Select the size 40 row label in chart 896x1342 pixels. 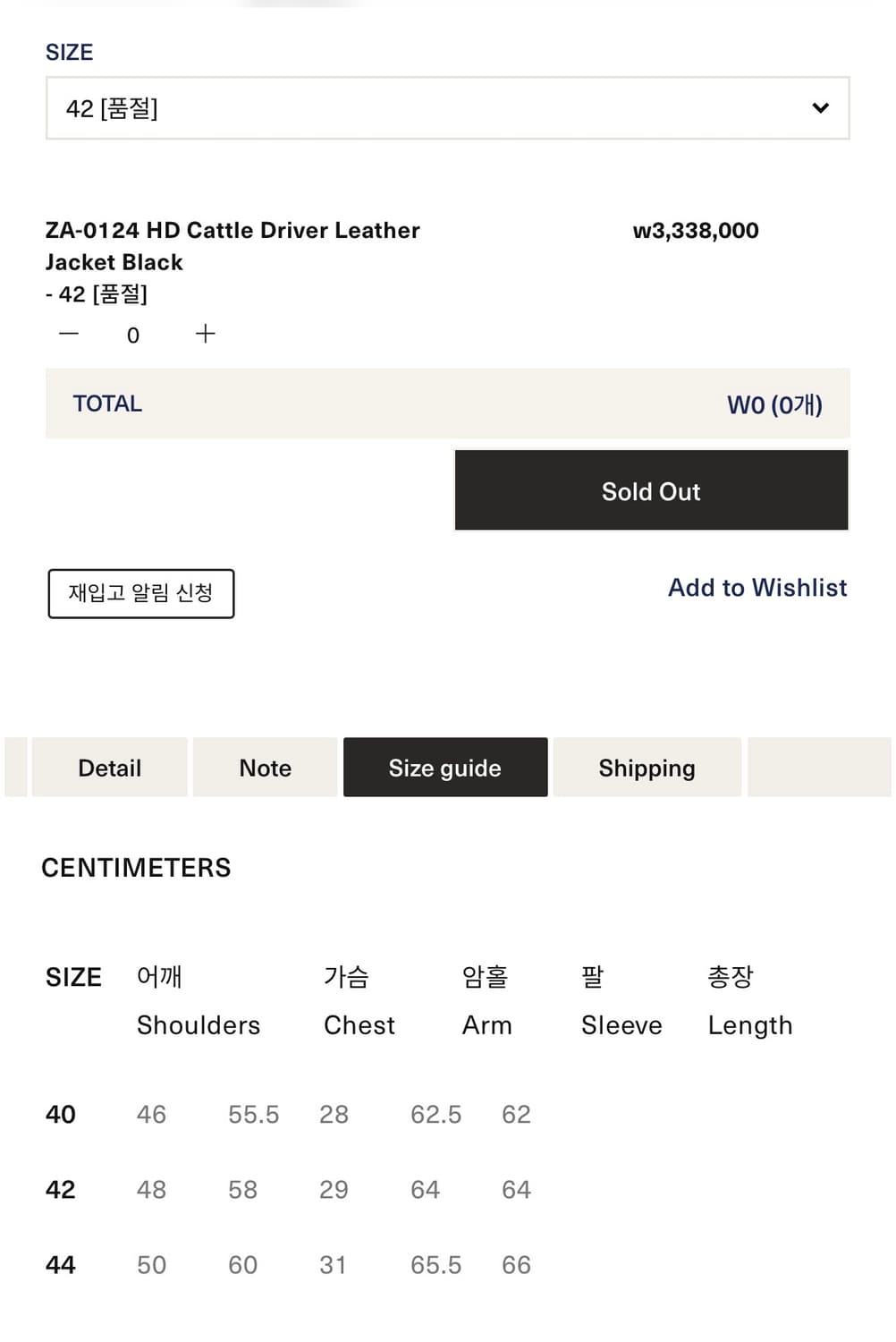pyautogui.click(x=61, y=1114)
